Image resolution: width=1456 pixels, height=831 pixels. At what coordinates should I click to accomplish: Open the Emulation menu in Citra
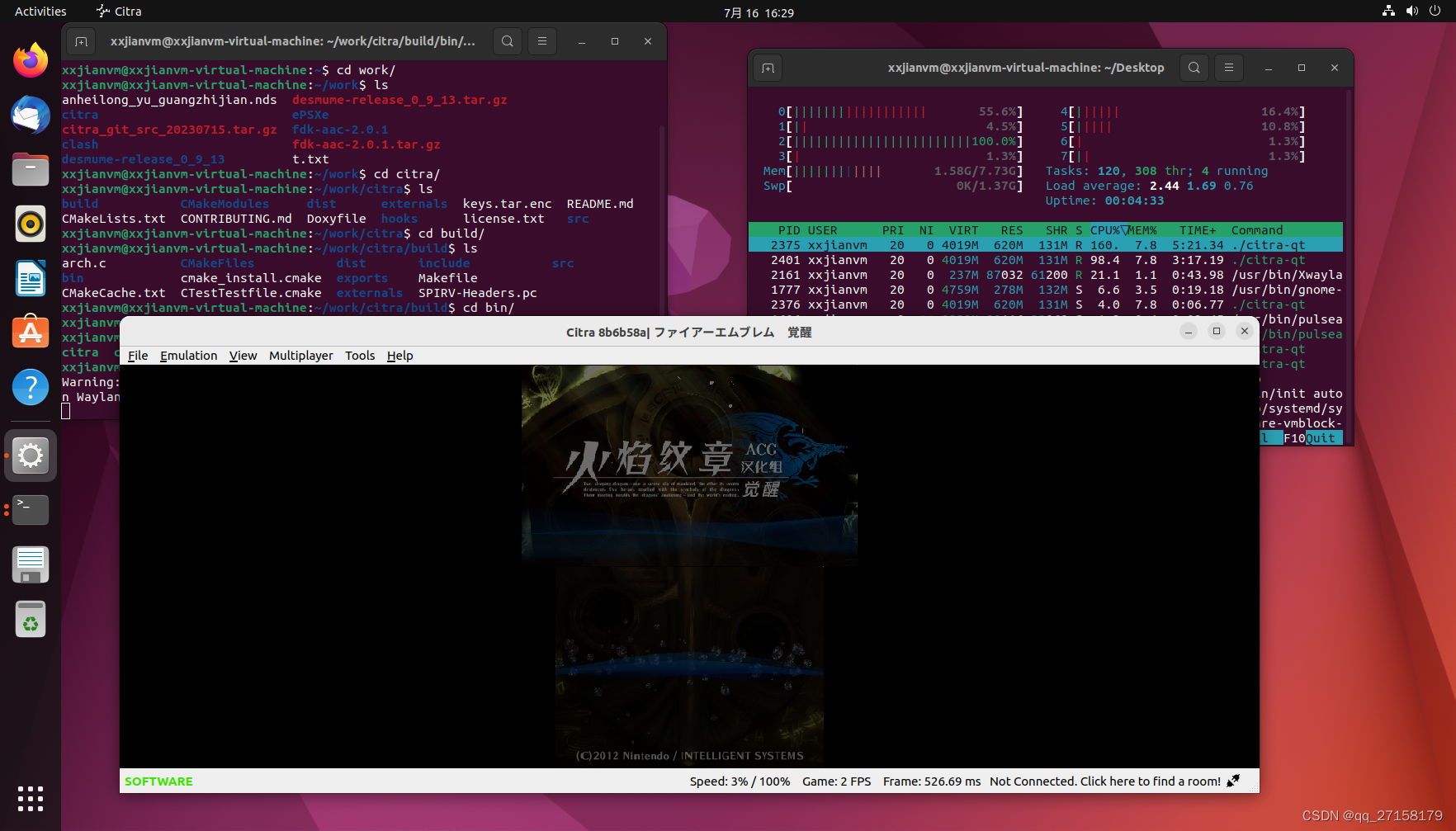pos(188,356)
